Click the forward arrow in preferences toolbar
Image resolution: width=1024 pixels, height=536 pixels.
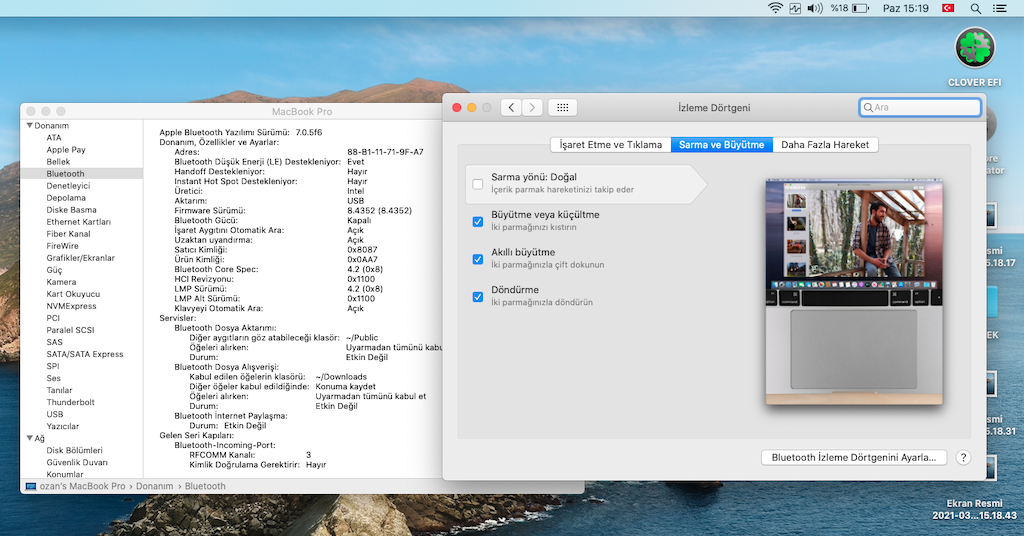tap(533, 107)
